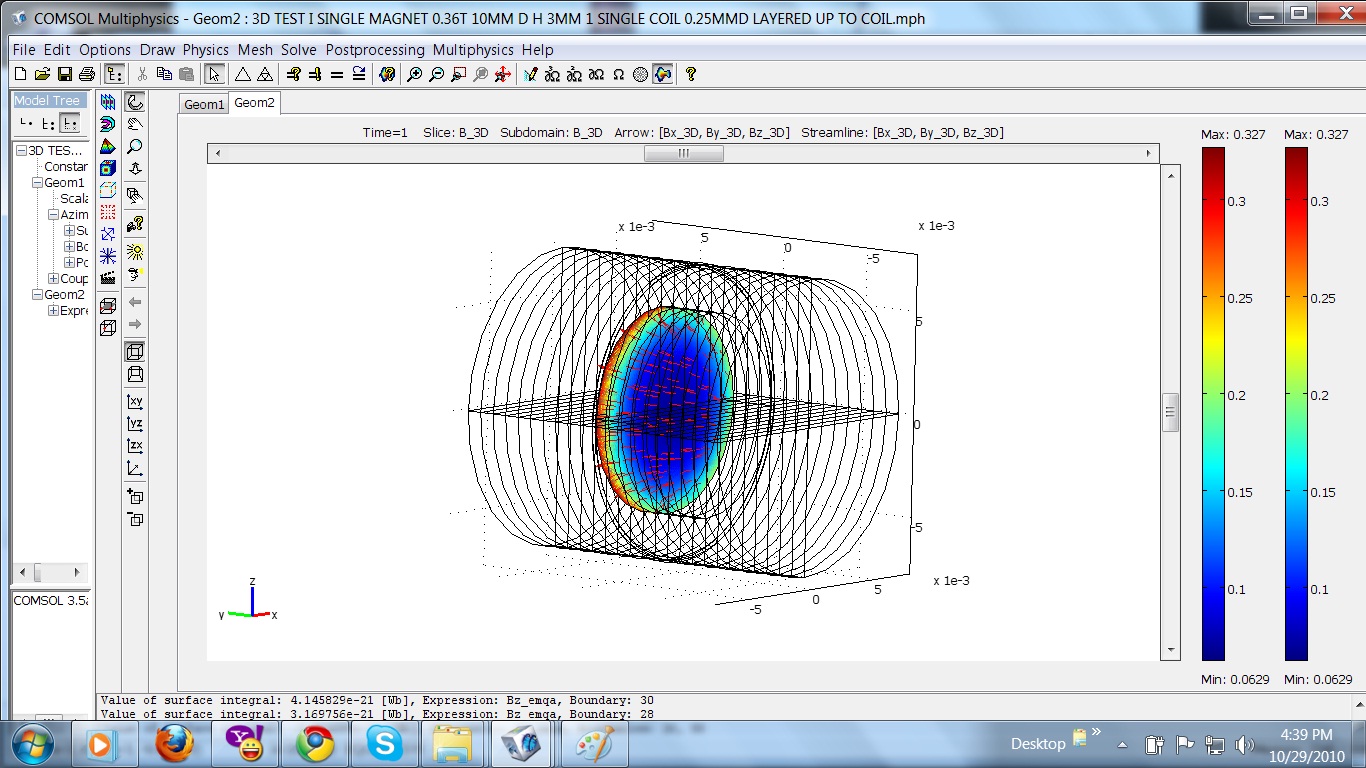Switch to the xy-plane view
Viewport: 1366px width, 768px height.
pos(135,401)
